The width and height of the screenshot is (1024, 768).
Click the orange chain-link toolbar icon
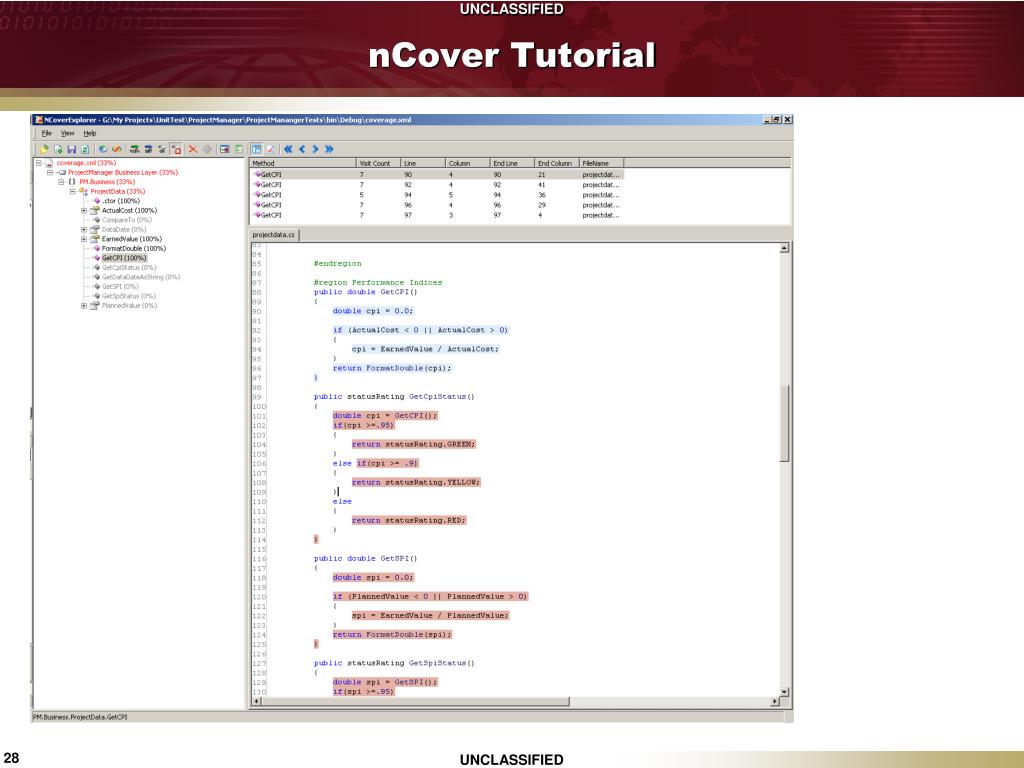pyautogui.click(x=117, y=150)
